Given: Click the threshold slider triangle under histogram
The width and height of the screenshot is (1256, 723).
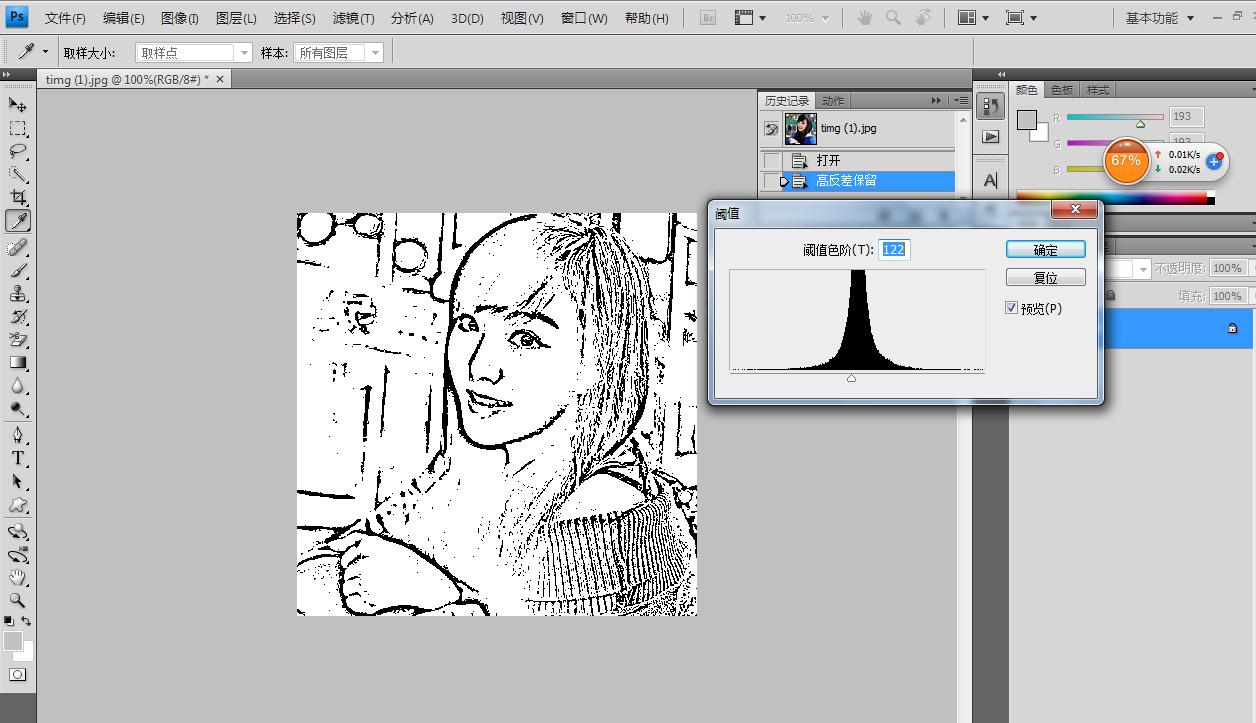Looking at the screenshot, I should [x=851, y=378].
